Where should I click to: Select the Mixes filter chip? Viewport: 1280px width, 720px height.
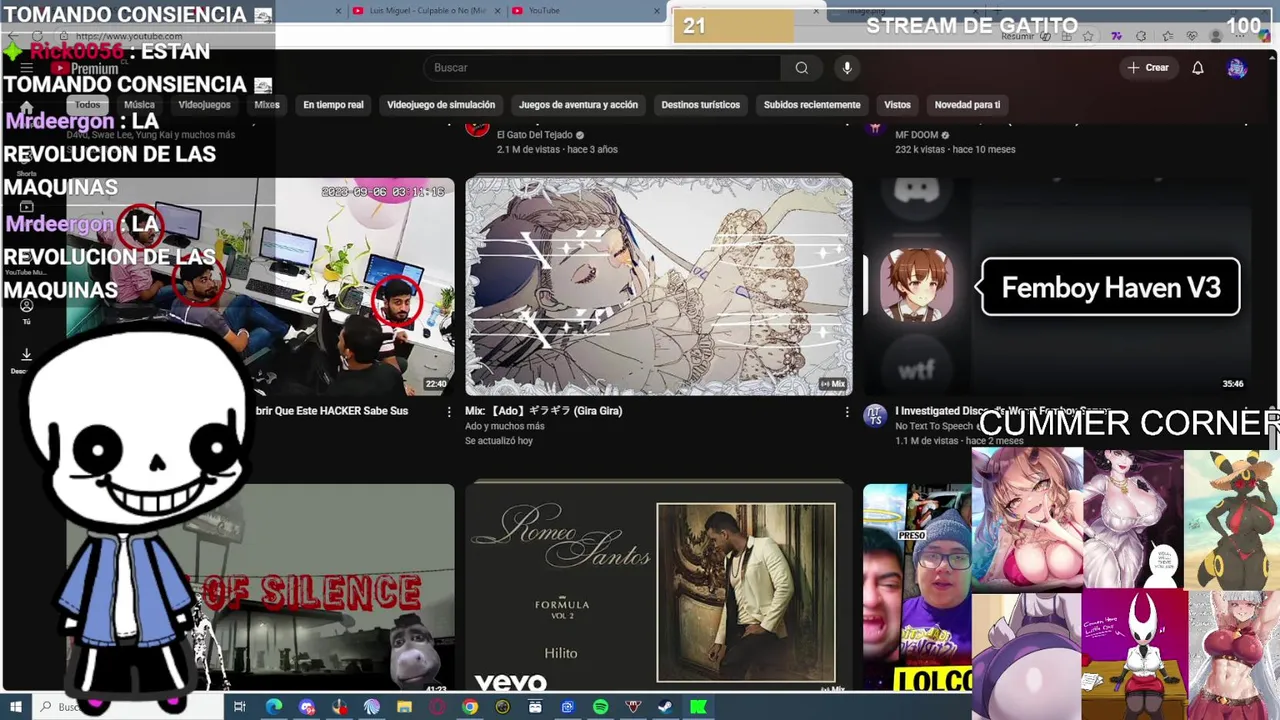267,105
